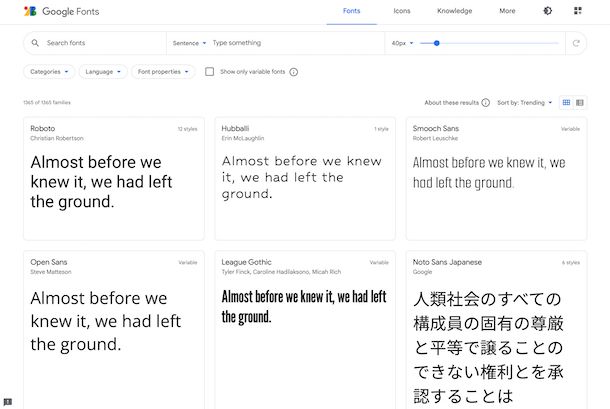Click the search magnifier icon

35,43
